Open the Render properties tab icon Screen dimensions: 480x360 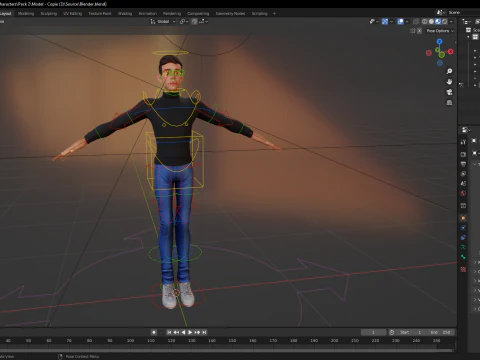click(463, 154)
